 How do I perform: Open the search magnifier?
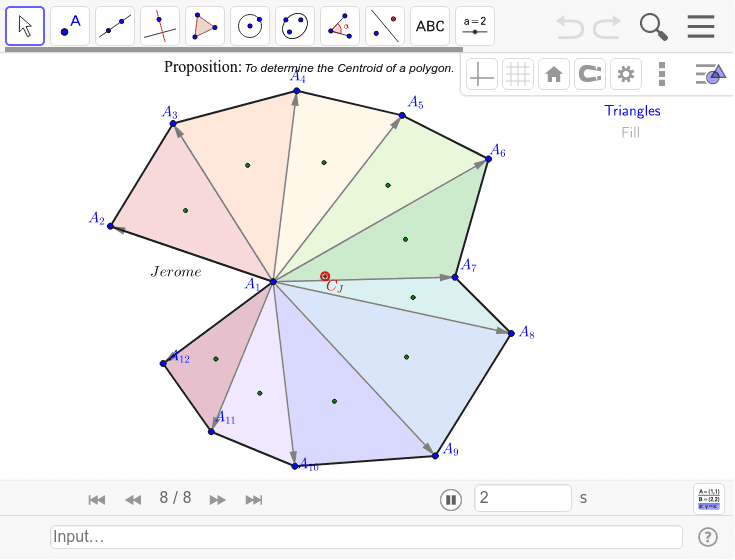(654, 27)
